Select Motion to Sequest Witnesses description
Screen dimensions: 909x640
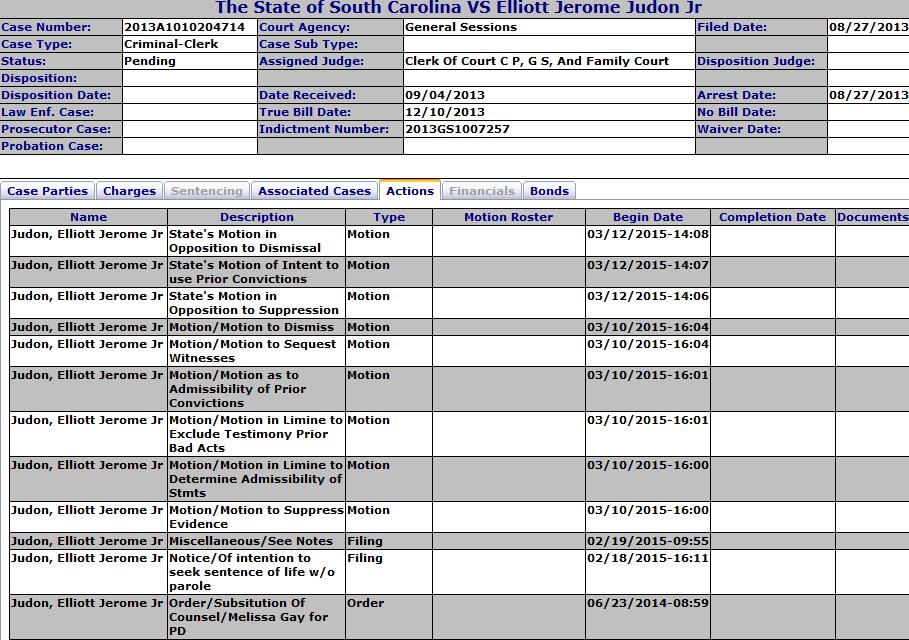click(x=252, y=351)
